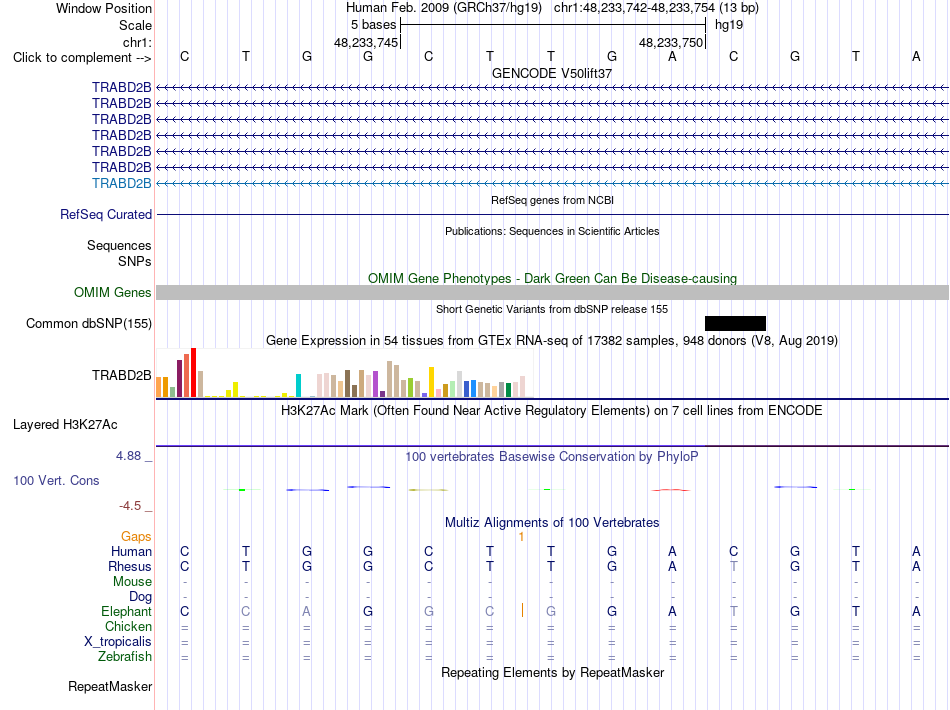
Task: Click the light-blue TRABD2B transcript label
Action: click(x=122, y=184)
